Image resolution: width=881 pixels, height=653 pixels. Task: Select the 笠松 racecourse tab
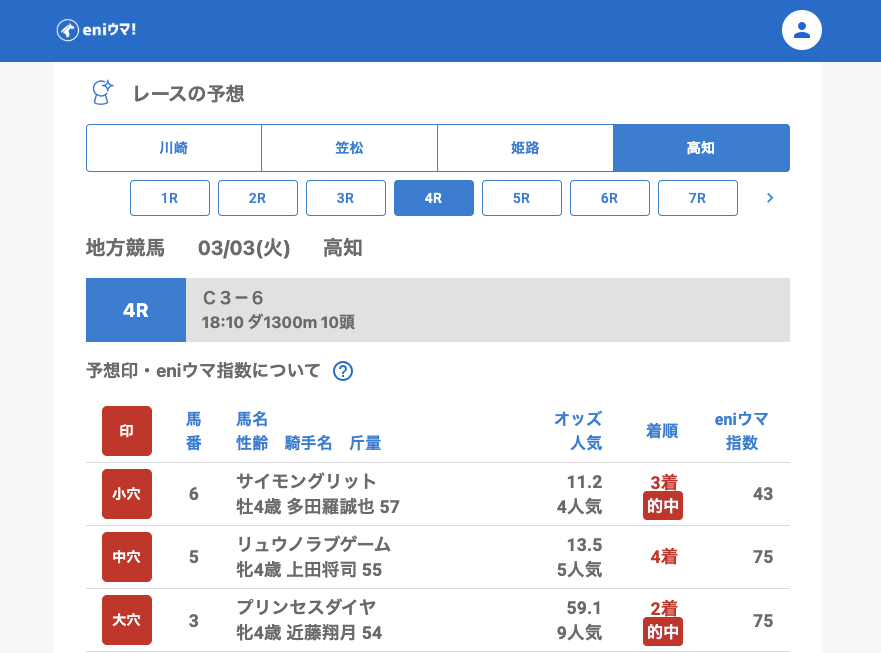coord(349,148)
